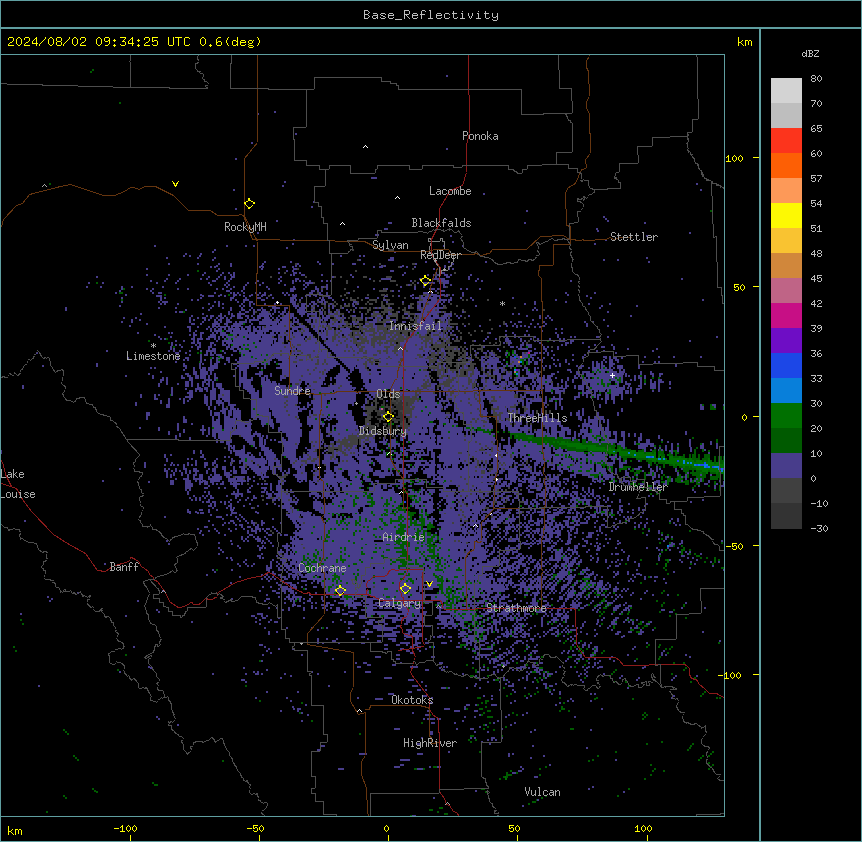The width and height of the screenshot is (862, 842).
Task: Click the Drumheller label
Action: click(x=638, y=487)
